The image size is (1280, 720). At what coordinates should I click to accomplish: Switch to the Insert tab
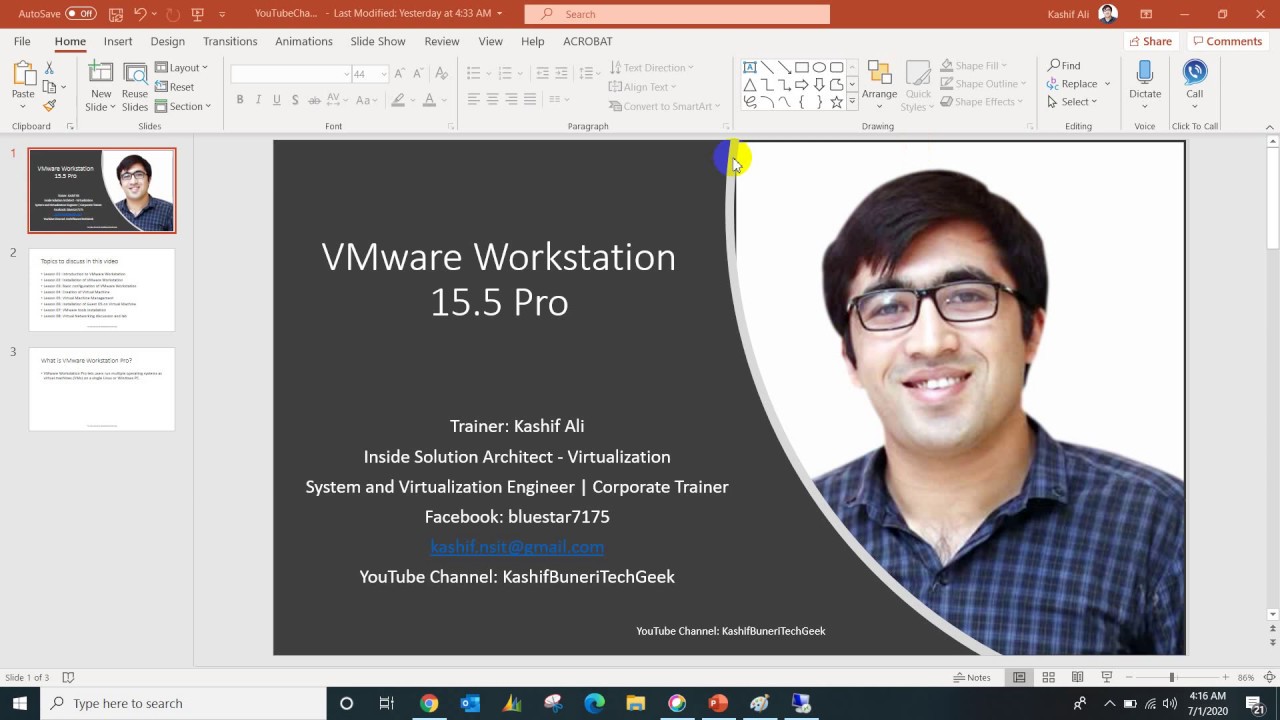118,41
